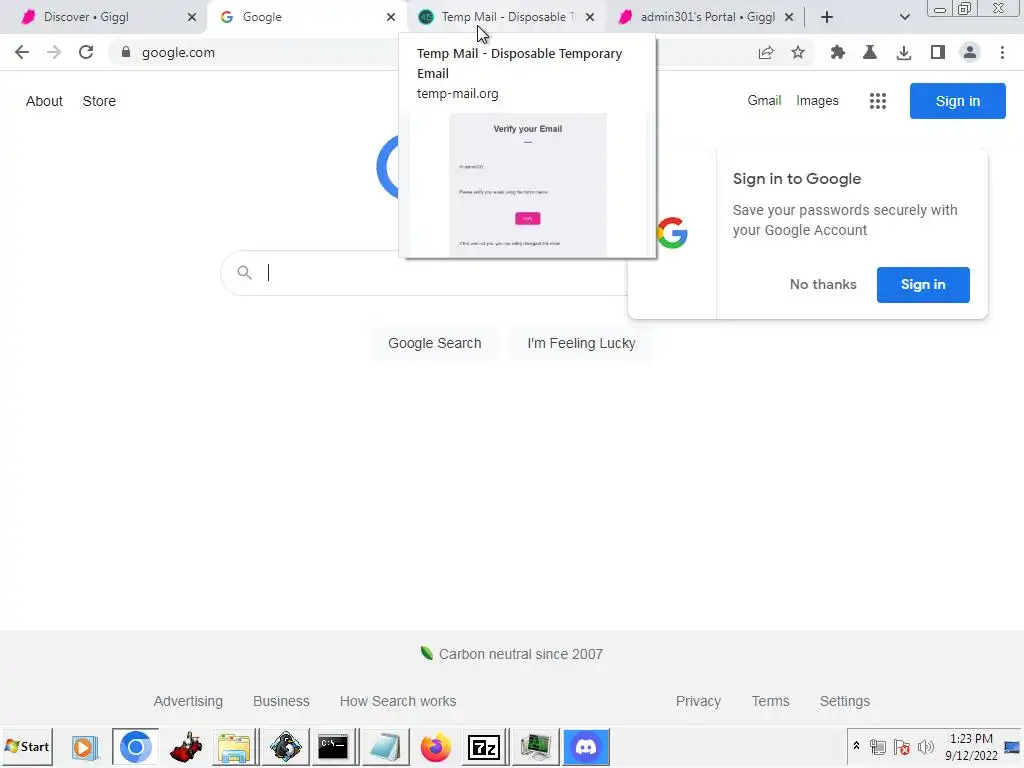
Task: Open the Settings footer menu
Action: tap(844, 701)
